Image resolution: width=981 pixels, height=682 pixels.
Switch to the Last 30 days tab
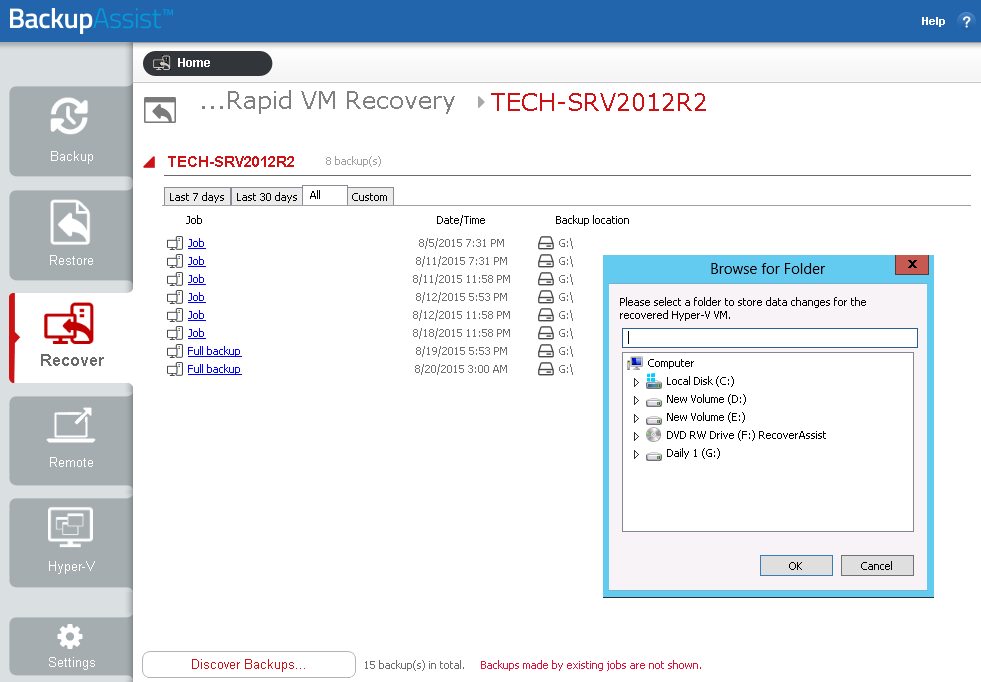coord(267,196)
